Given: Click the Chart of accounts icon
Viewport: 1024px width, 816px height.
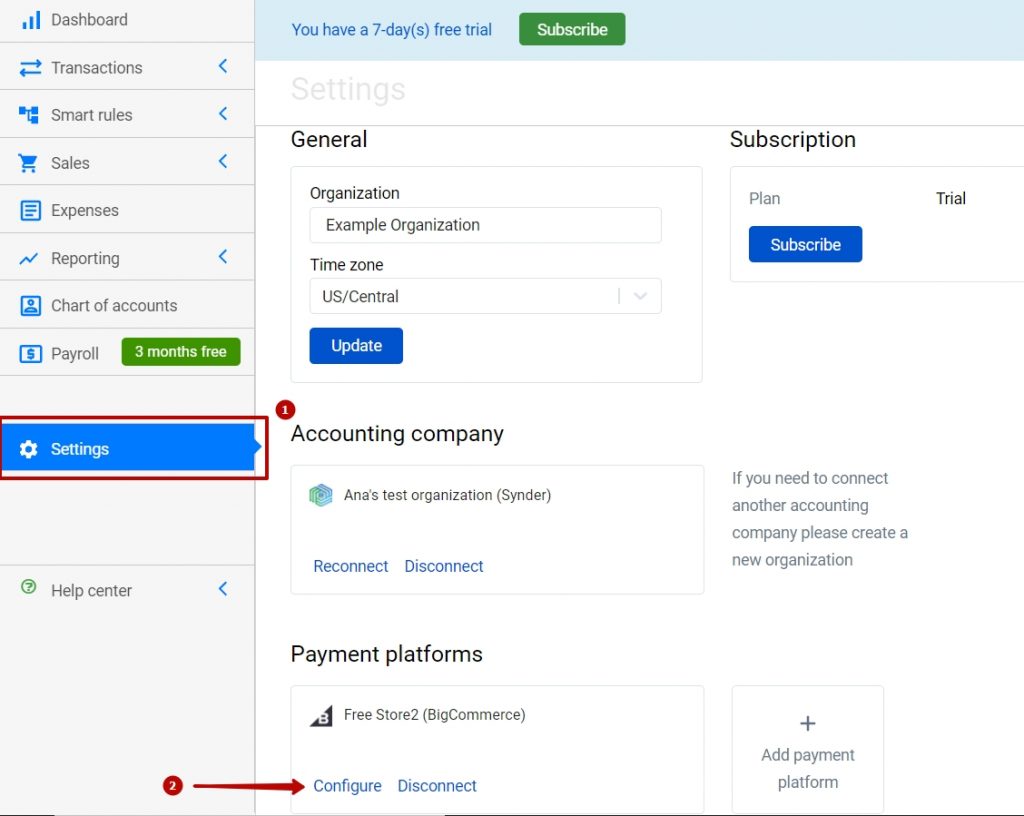Looking at the screenshot, I should pyautogui.click(x=30, y=306).
